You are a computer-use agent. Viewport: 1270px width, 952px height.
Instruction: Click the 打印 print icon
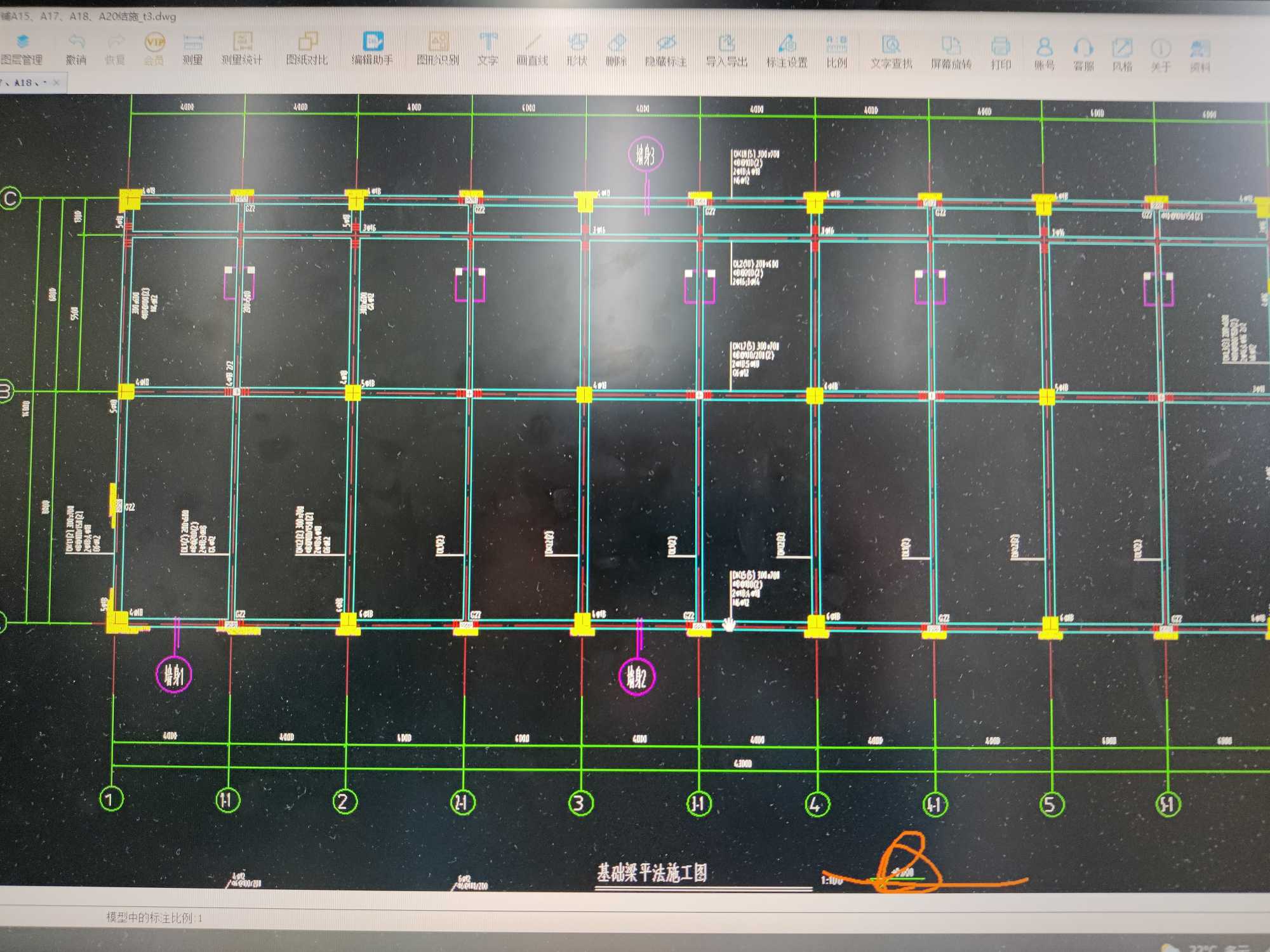1001,54
